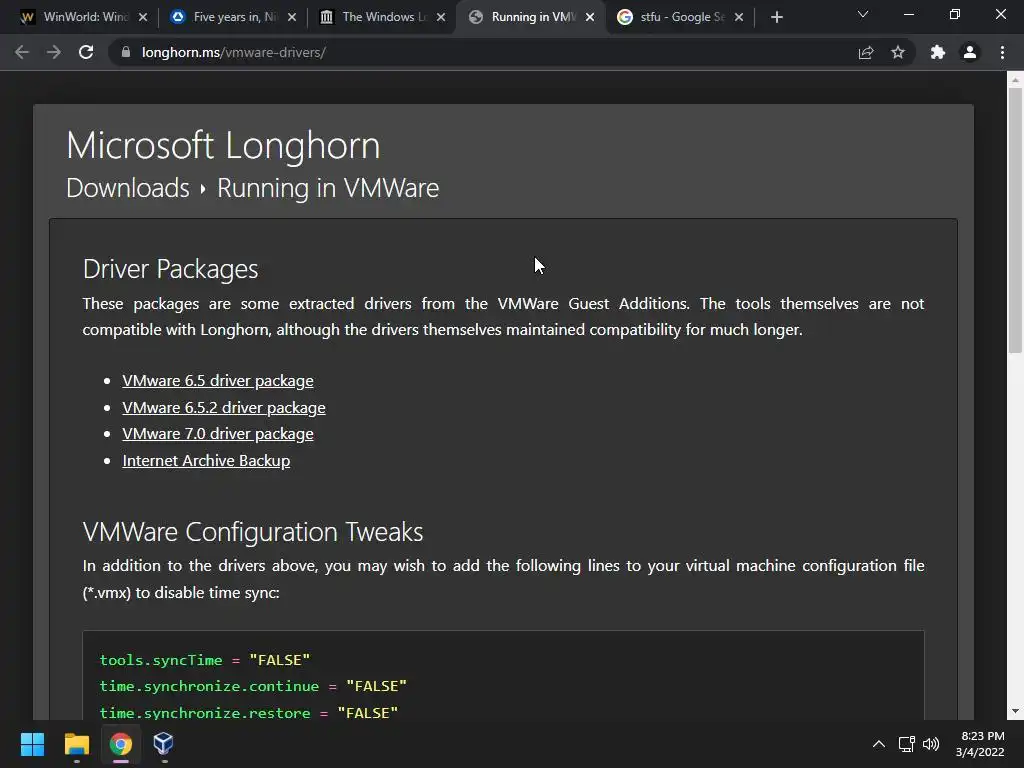
Task: Reload the longhorn.ms page
Action: tap(86, 52)
